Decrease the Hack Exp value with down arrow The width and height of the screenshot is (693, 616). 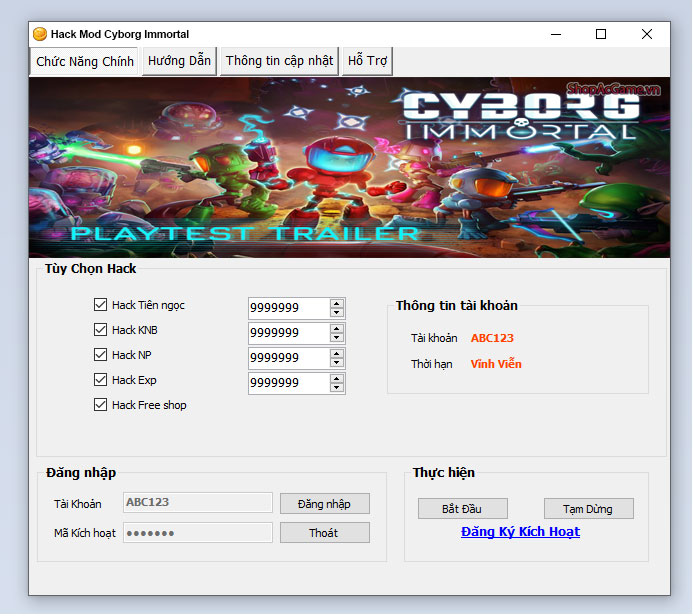(x=337, y=388)
